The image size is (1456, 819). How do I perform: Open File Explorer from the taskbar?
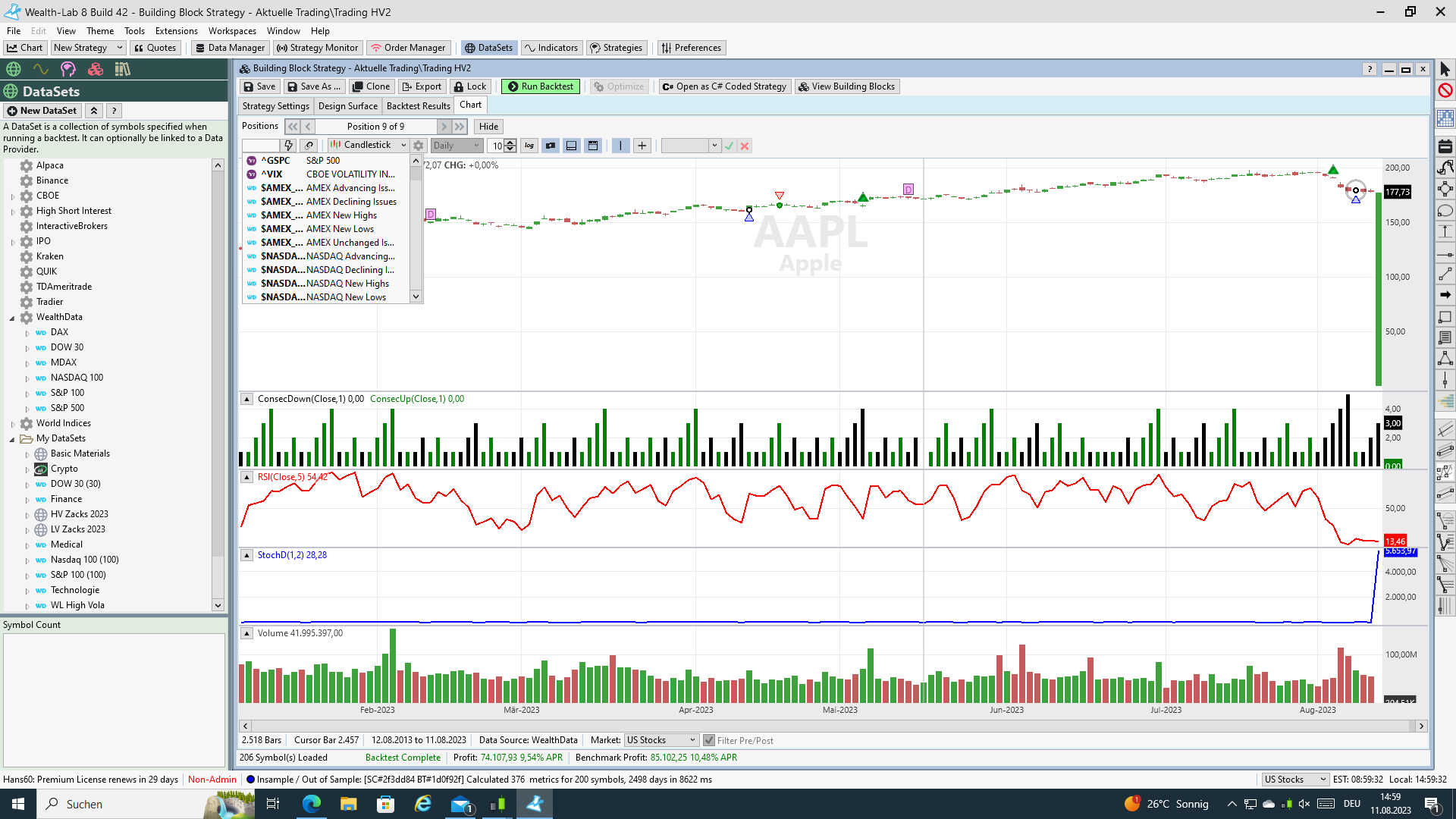(348, 804)
